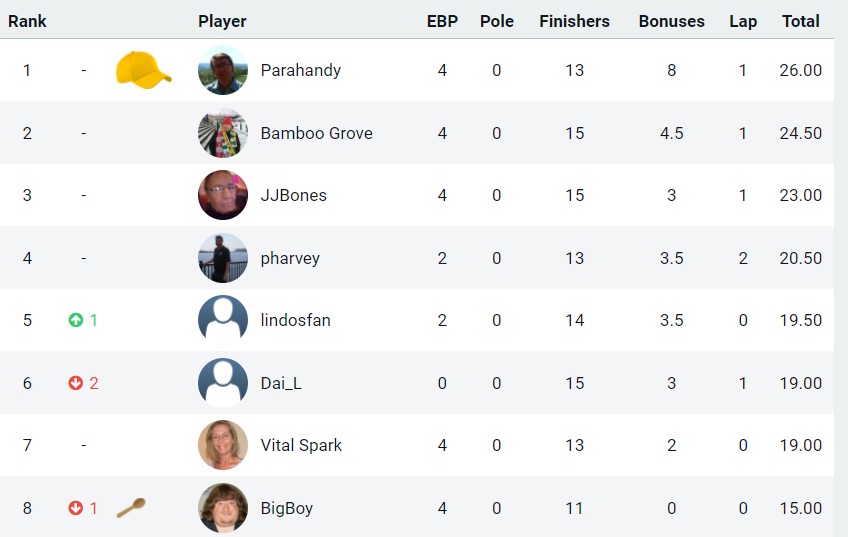This screenshot has height=537, width=848.
Task: Click the green up arrow for lindosfan
Action: 76,320
